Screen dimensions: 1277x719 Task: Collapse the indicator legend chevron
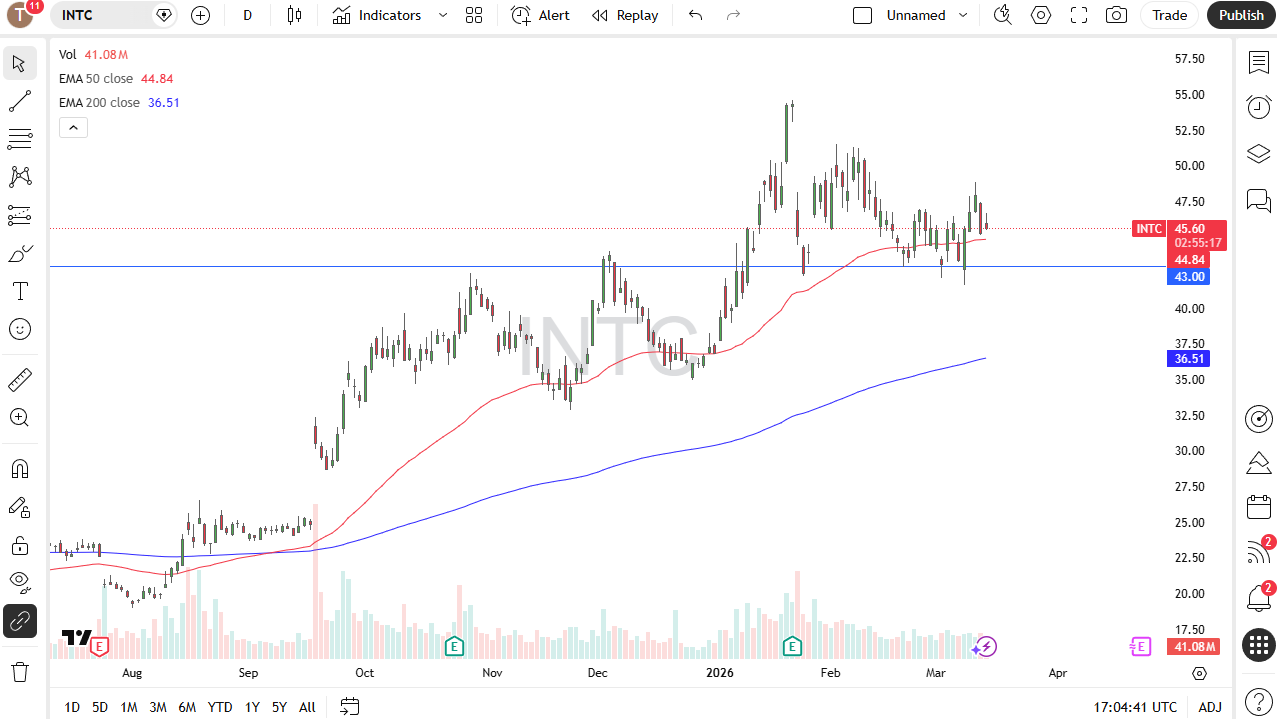(x=74, y=127)
